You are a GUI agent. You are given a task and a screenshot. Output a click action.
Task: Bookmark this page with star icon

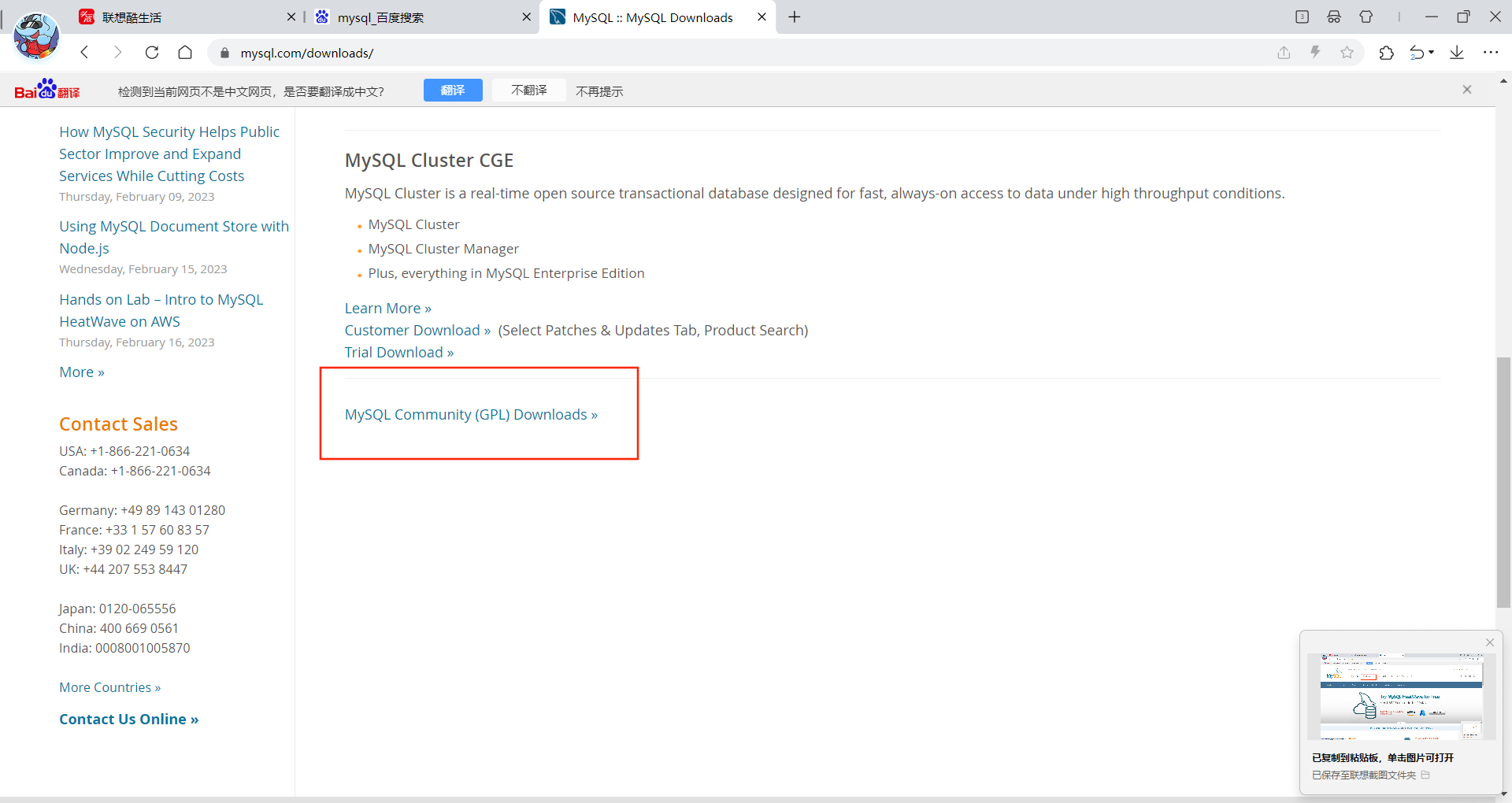[1347, 53]
